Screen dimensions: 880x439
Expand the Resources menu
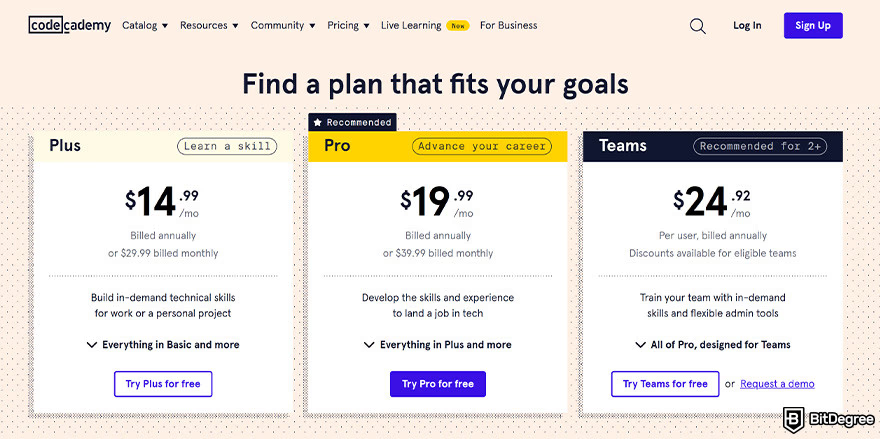(209, 26)
